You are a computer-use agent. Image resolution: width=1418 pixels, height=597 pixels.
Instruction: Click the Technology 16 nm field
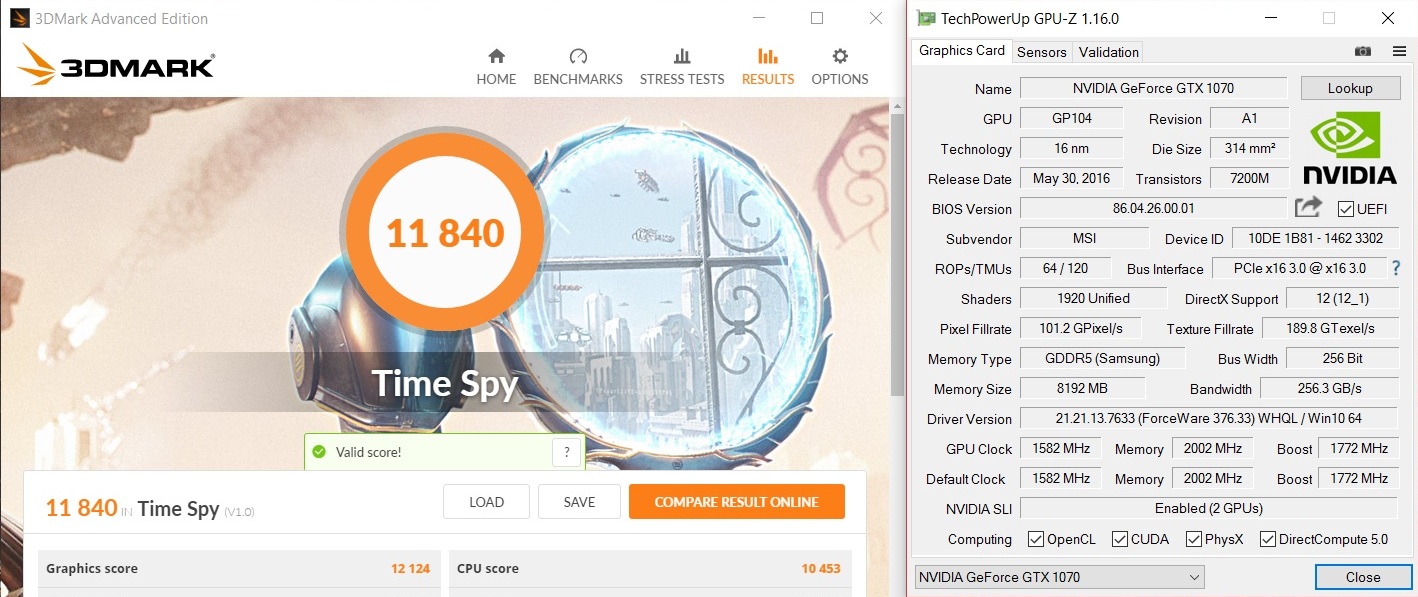point(1071,148)
